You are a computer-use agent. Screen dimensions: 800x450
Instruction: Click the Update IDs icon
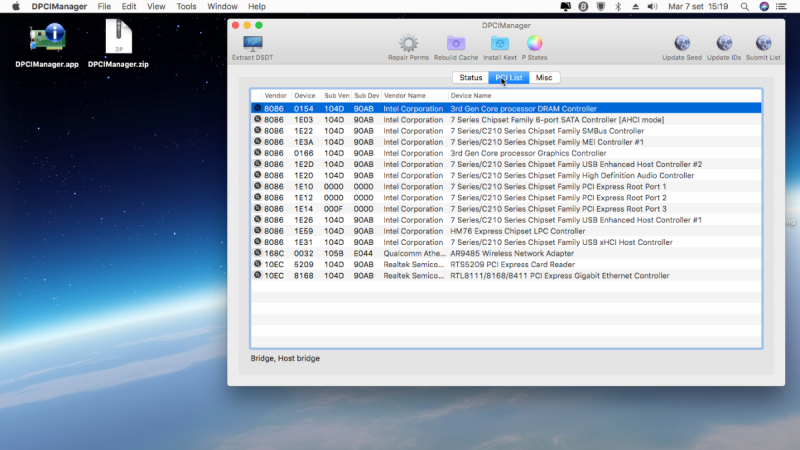click(x=723, y=44)
